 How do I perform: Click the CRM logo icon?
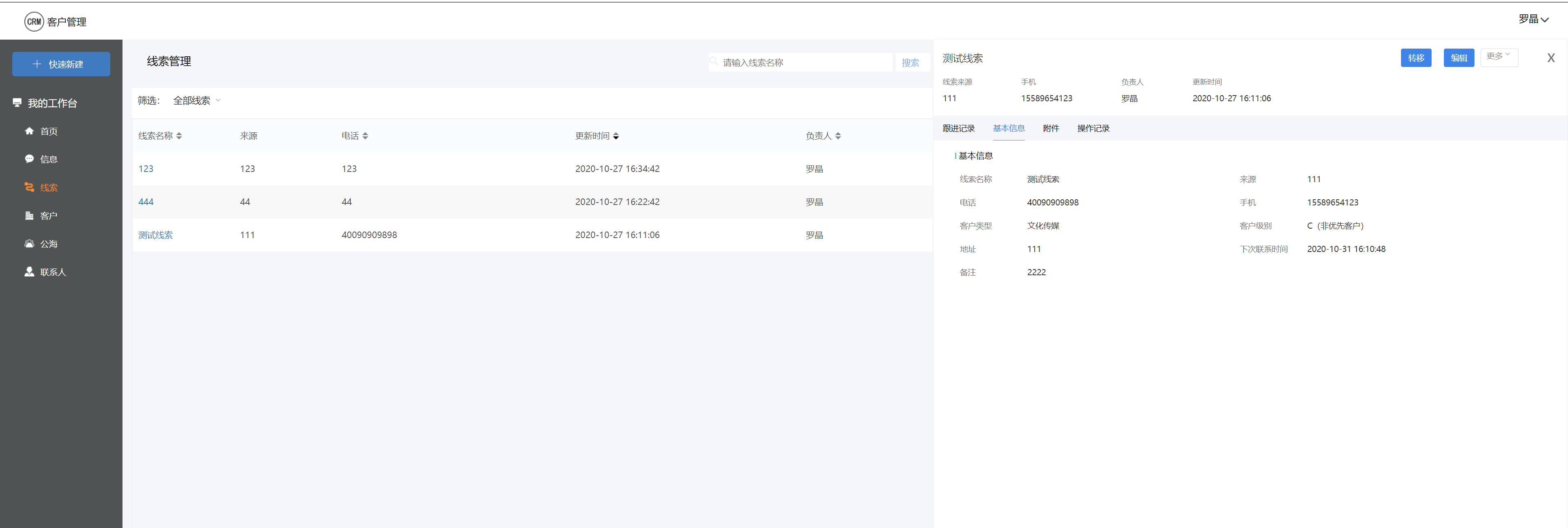point(34,22)
